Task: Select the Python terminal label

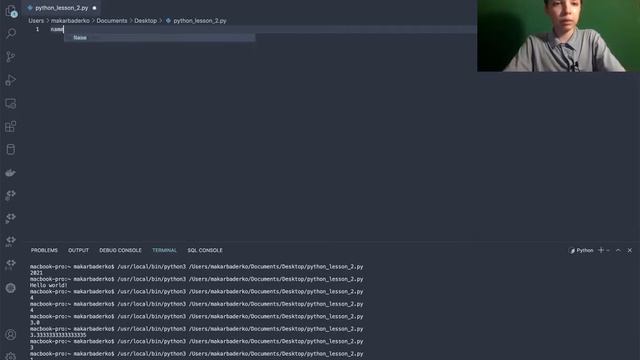Action: pos(584,250)
